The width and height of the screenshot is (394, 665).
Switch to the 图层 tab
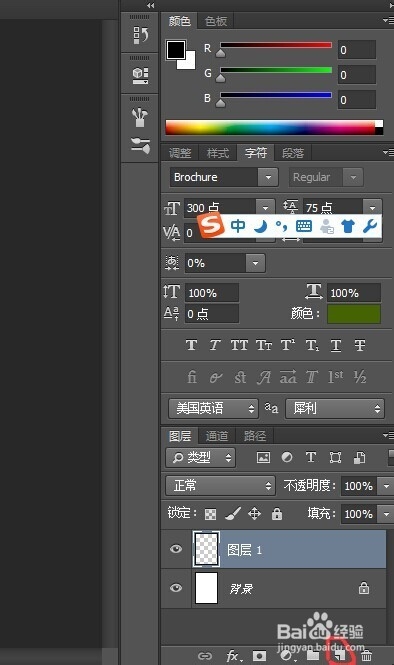pyautogui.click(x=180, y=436)
